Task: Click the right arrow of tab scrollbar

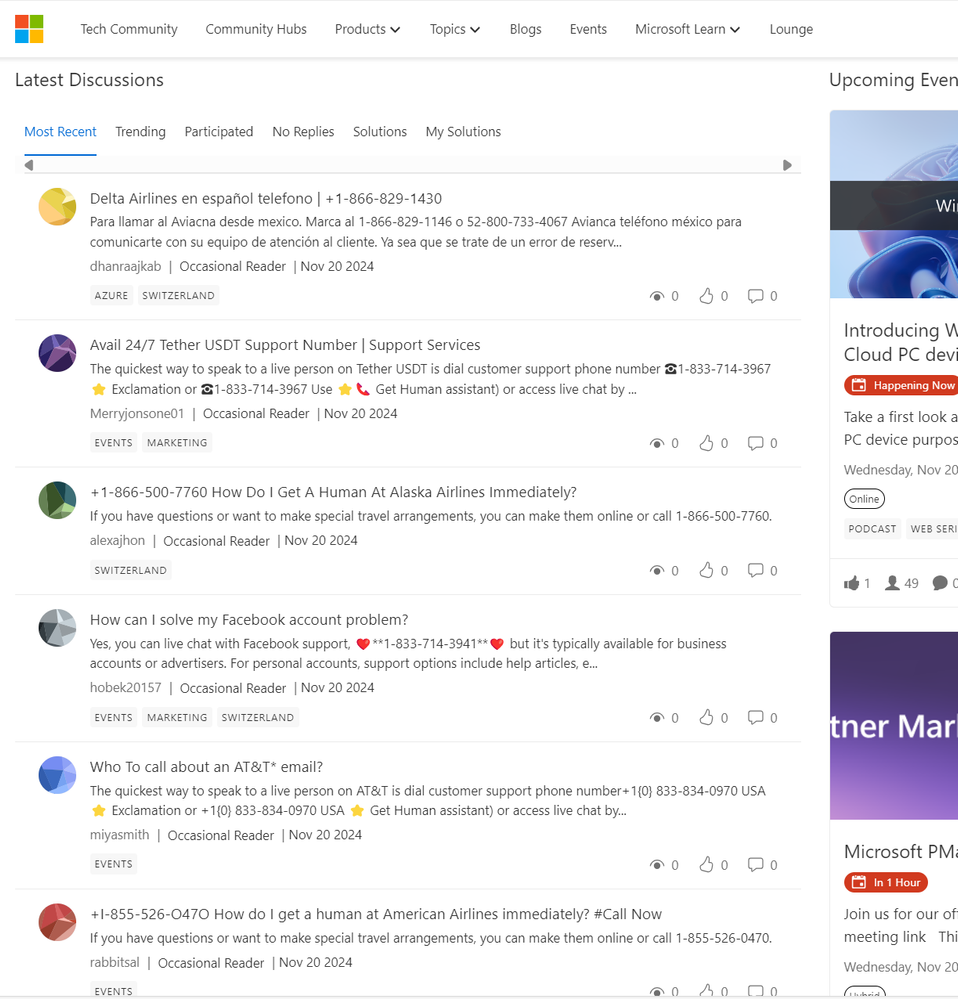Action: coord(787,165)
